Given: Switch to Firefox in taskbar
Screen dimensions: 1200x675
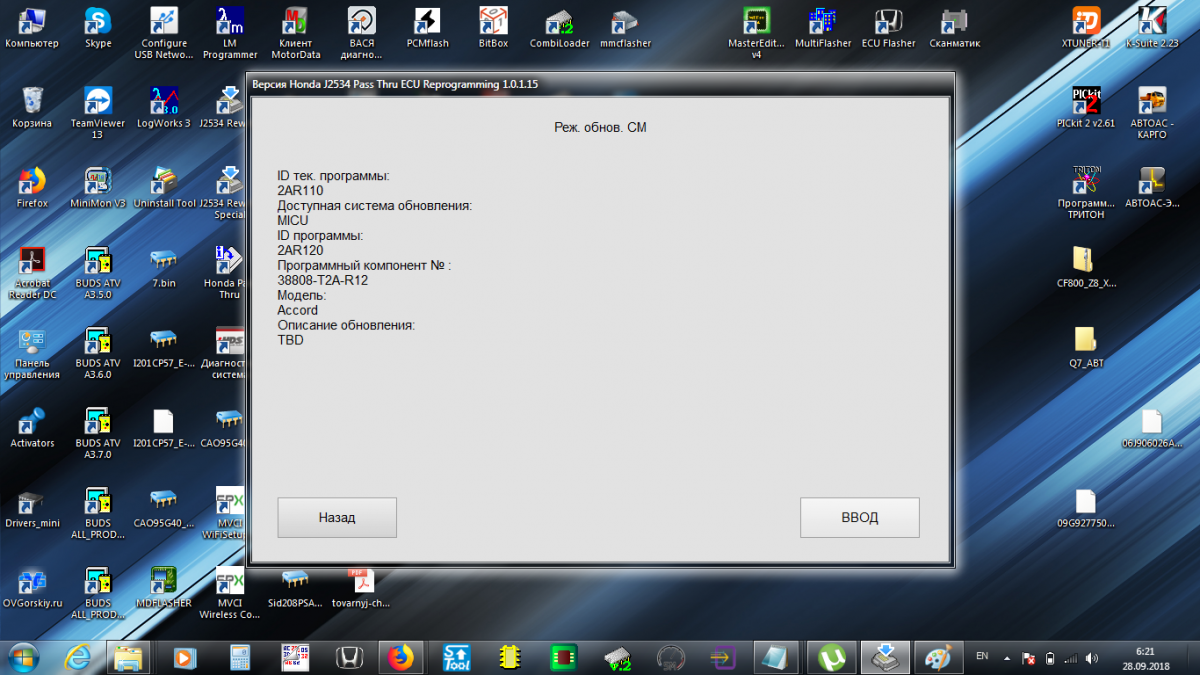Looking at the screenshot, I should click(x=401, y=657).
